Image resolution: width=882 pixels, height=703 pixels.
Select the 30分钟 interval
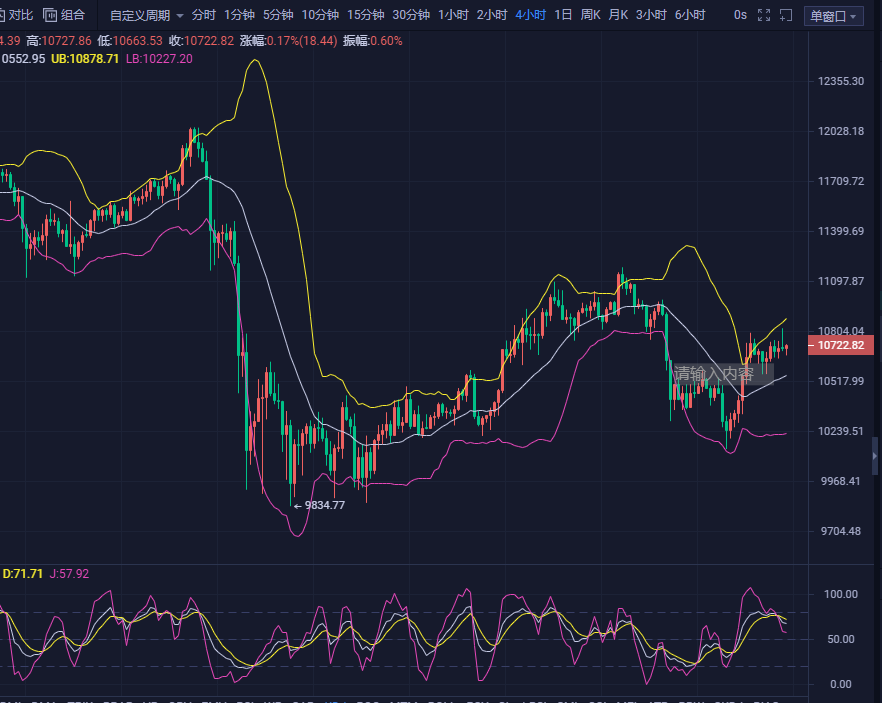pyautogui.click(x=411, y=15)
